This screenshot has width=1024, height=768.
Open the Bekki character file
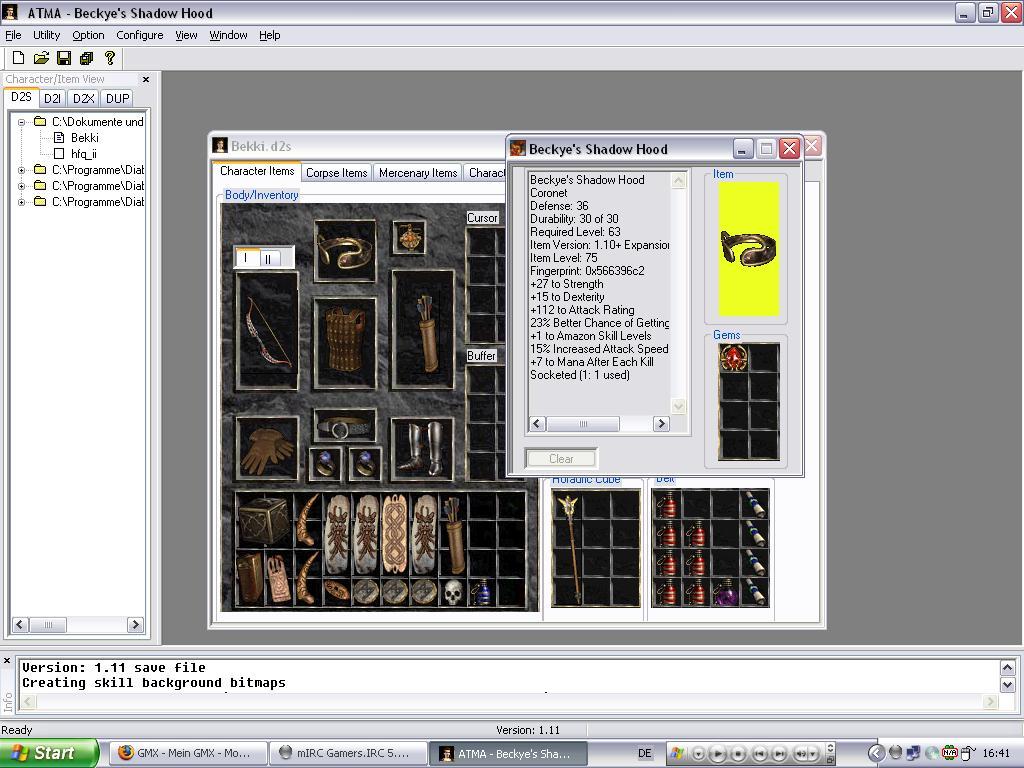tap(84, 138)
